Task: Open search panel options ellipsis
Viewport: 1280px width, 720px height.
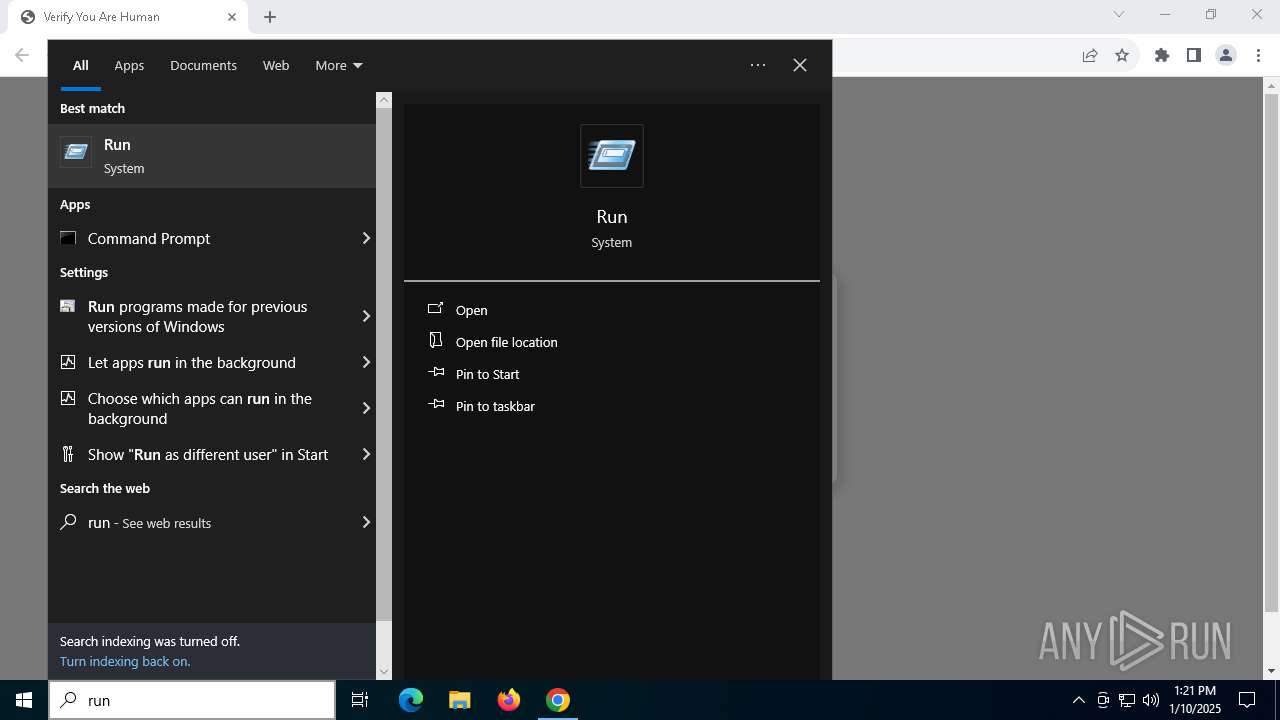Action: pos(758,65)
